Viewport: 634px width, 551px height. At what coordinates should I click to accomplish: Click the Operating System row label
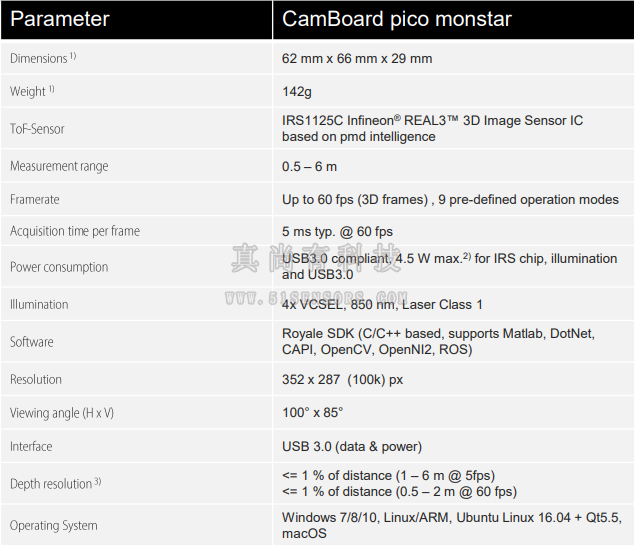[54, 525]
